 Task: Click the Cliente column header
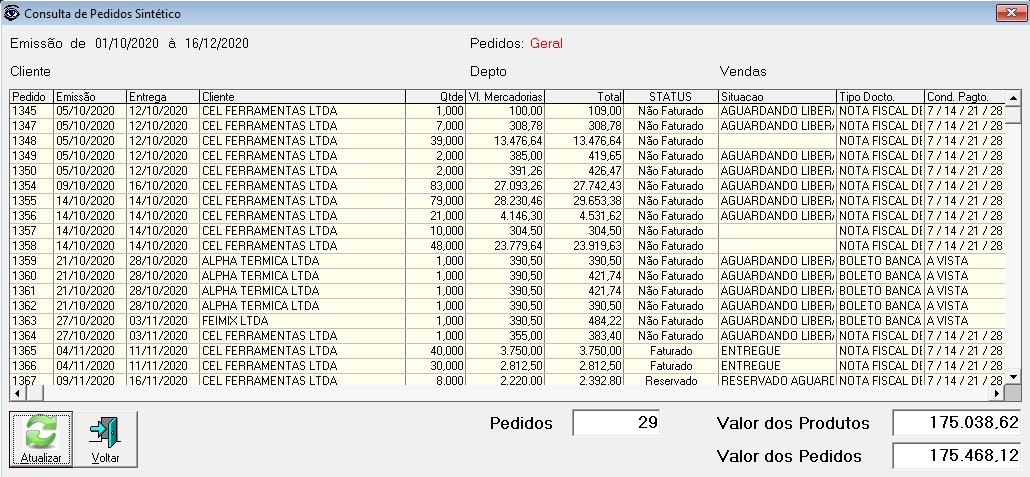click(301, 96)
